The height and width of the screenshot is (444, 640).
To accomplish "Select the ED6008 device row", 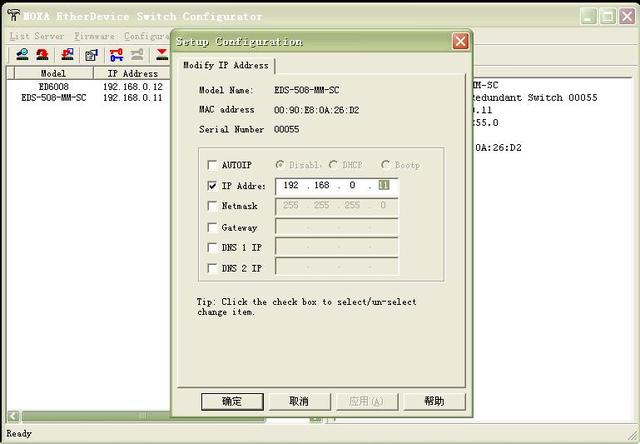I will (88, 87).
